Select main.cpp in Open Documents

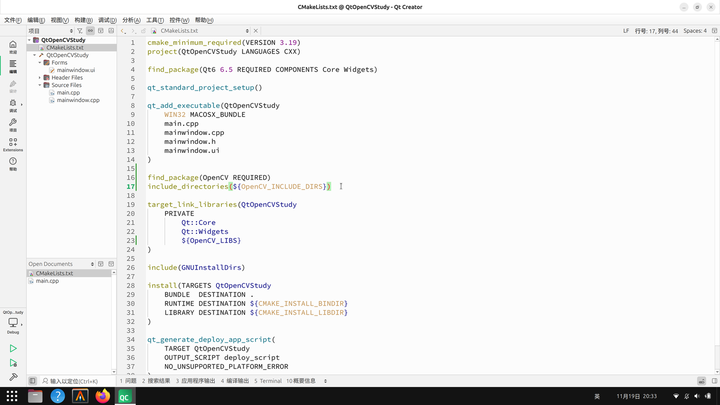(x=47, y=281)
